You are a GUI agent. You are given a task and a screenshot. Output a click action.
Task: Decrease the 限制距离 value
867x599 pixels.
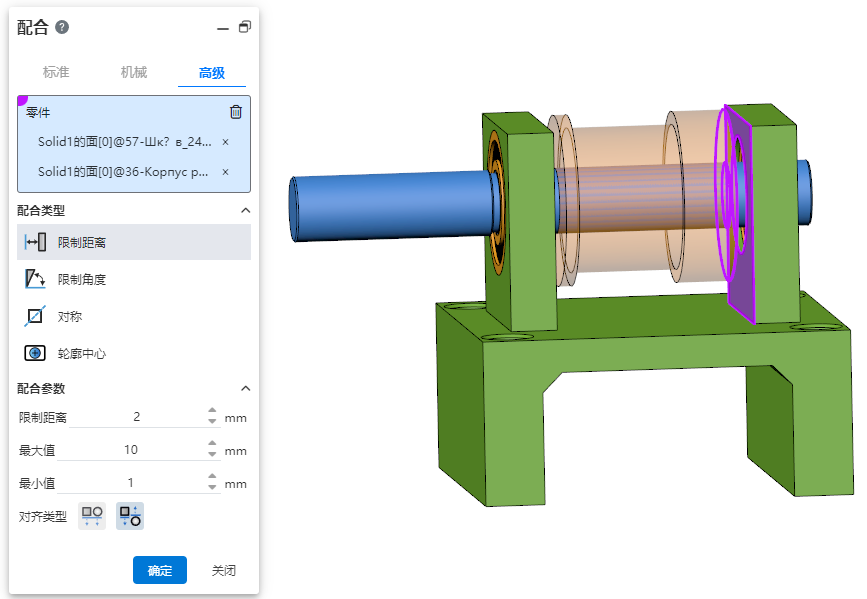pyautogui.click(x=212, y=421)
